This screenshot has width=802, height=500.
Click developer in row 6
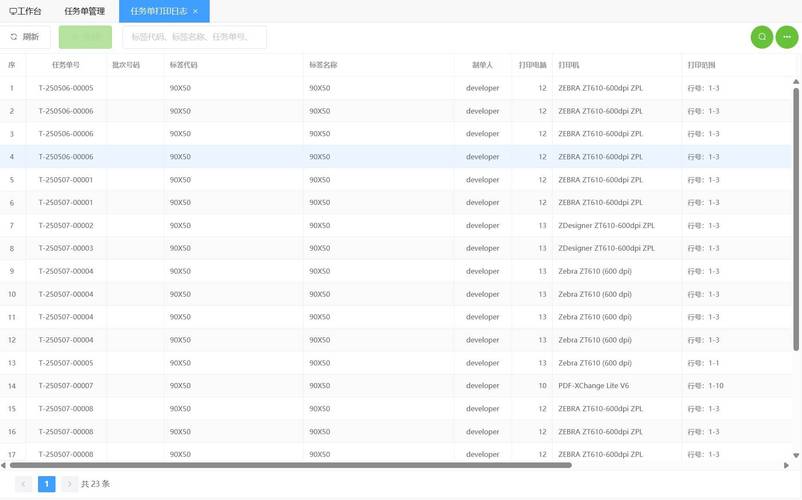click(482, 202)
